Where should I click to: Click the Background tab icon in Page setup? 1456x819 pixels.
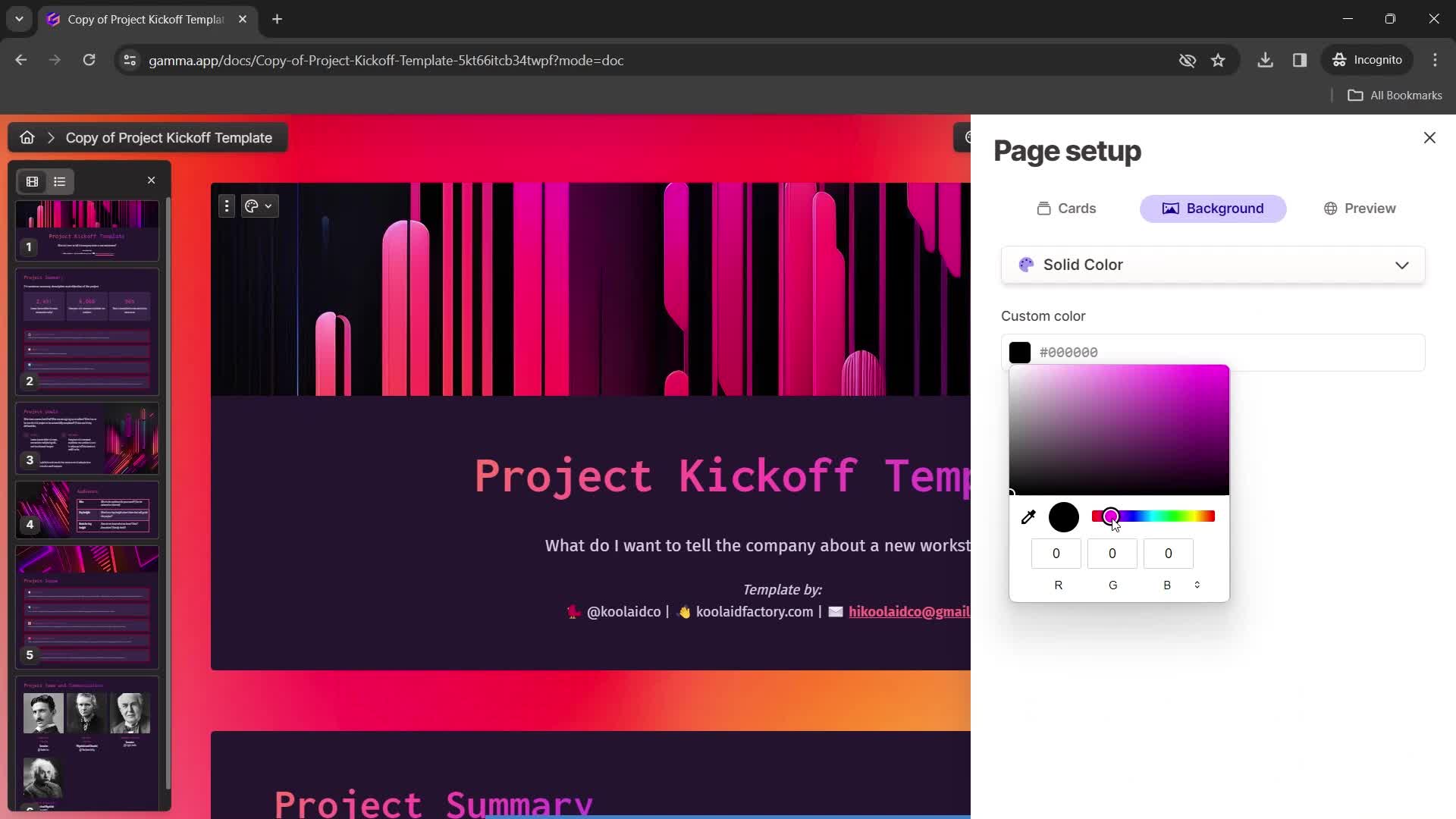[1171, 208]
